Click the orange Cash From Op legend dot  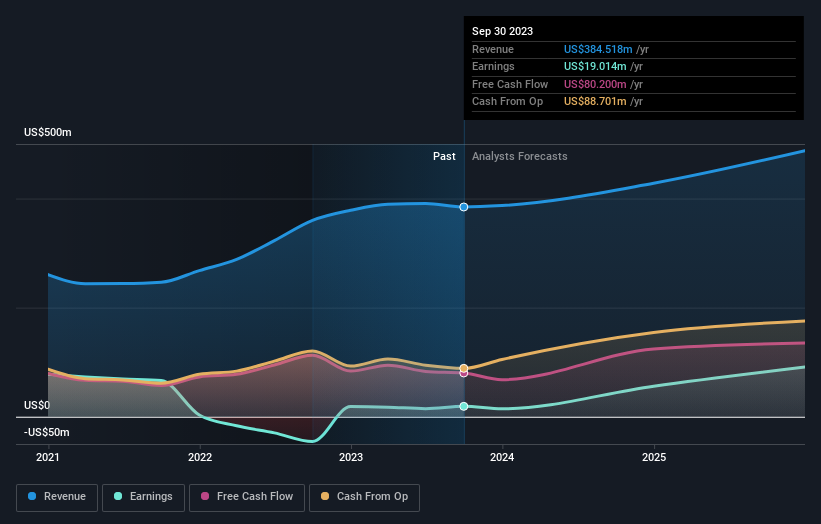tap(325, 496)
